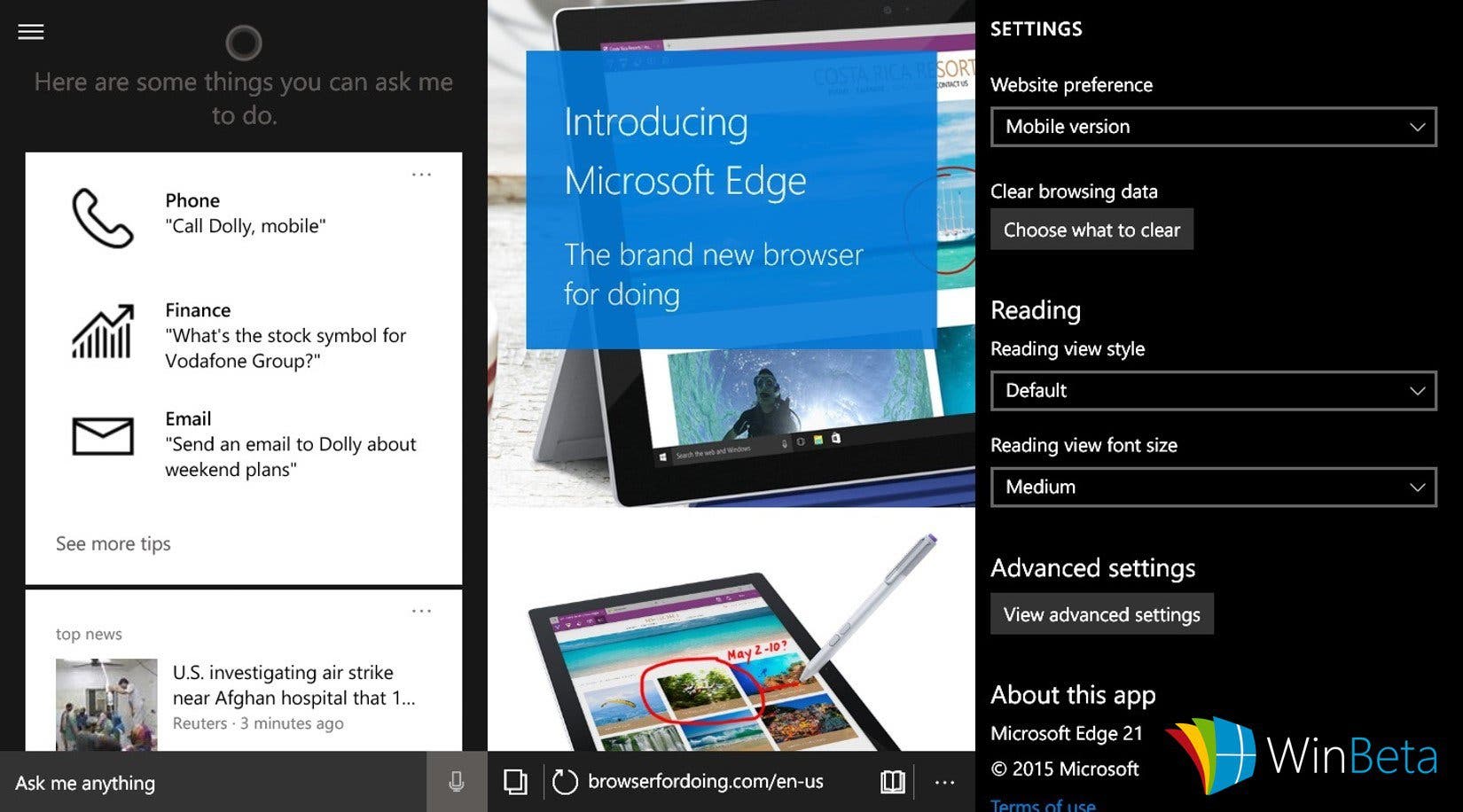Open the Edge tabs view icon
Image resolution: width=1463 pixels, height=812 pixels.
coord(515,781)
